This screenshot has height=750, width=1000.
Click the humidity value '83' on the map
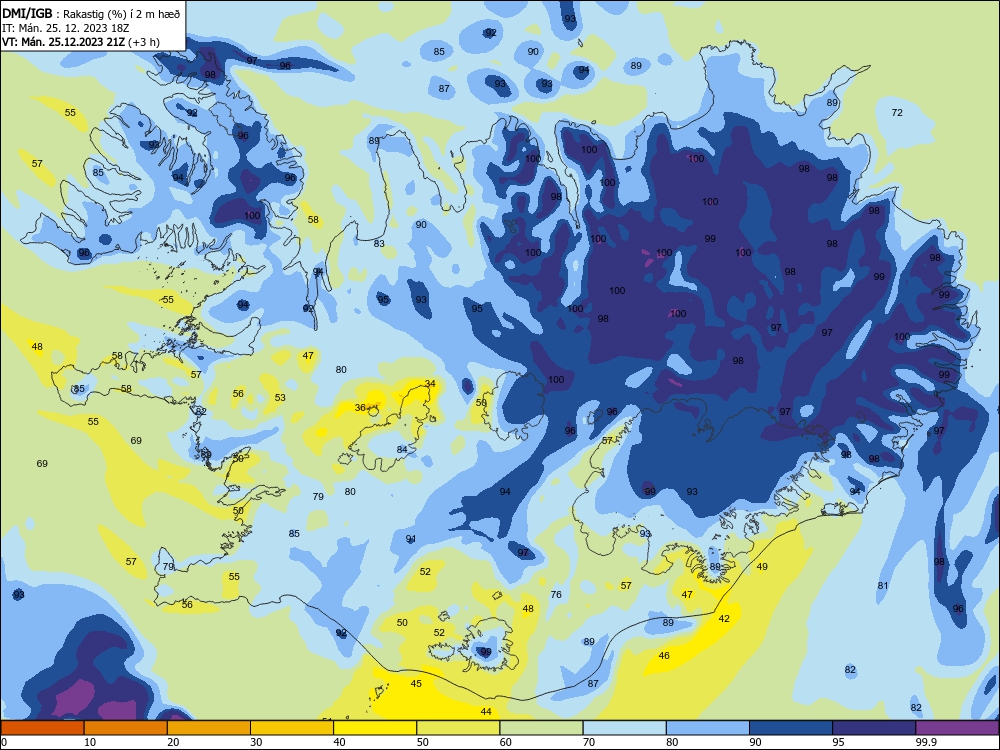tap(379, 243)
